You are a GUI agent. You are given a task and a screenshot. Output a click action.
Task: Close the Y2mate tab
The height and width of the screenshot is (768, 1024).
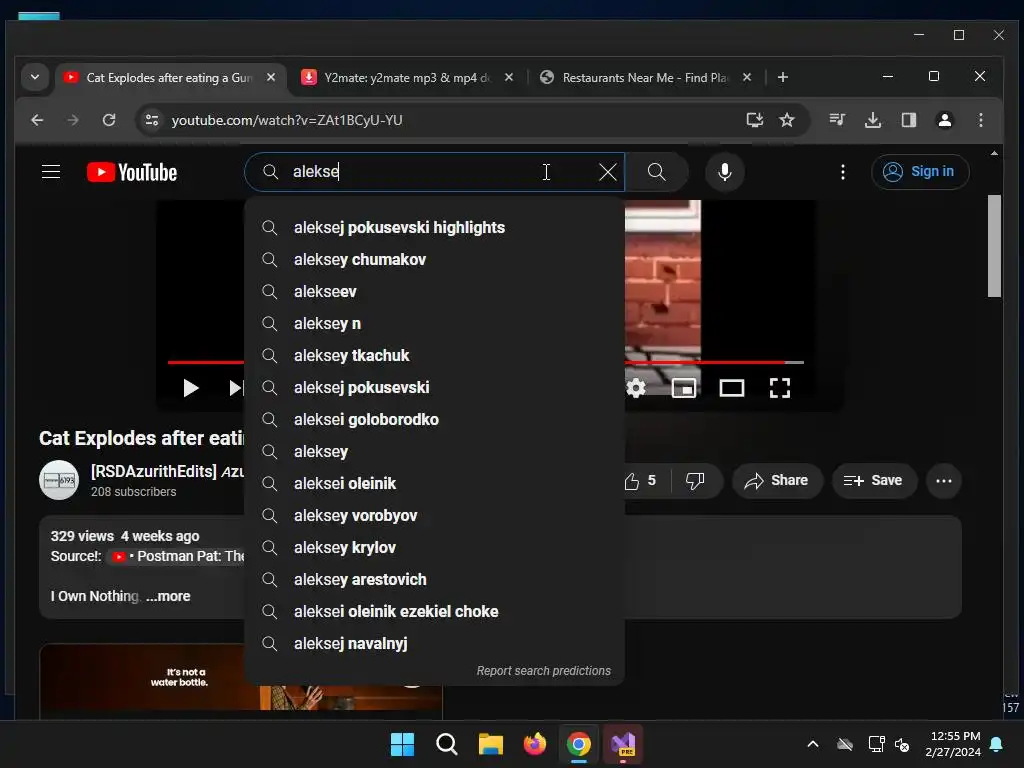[509, 77]
